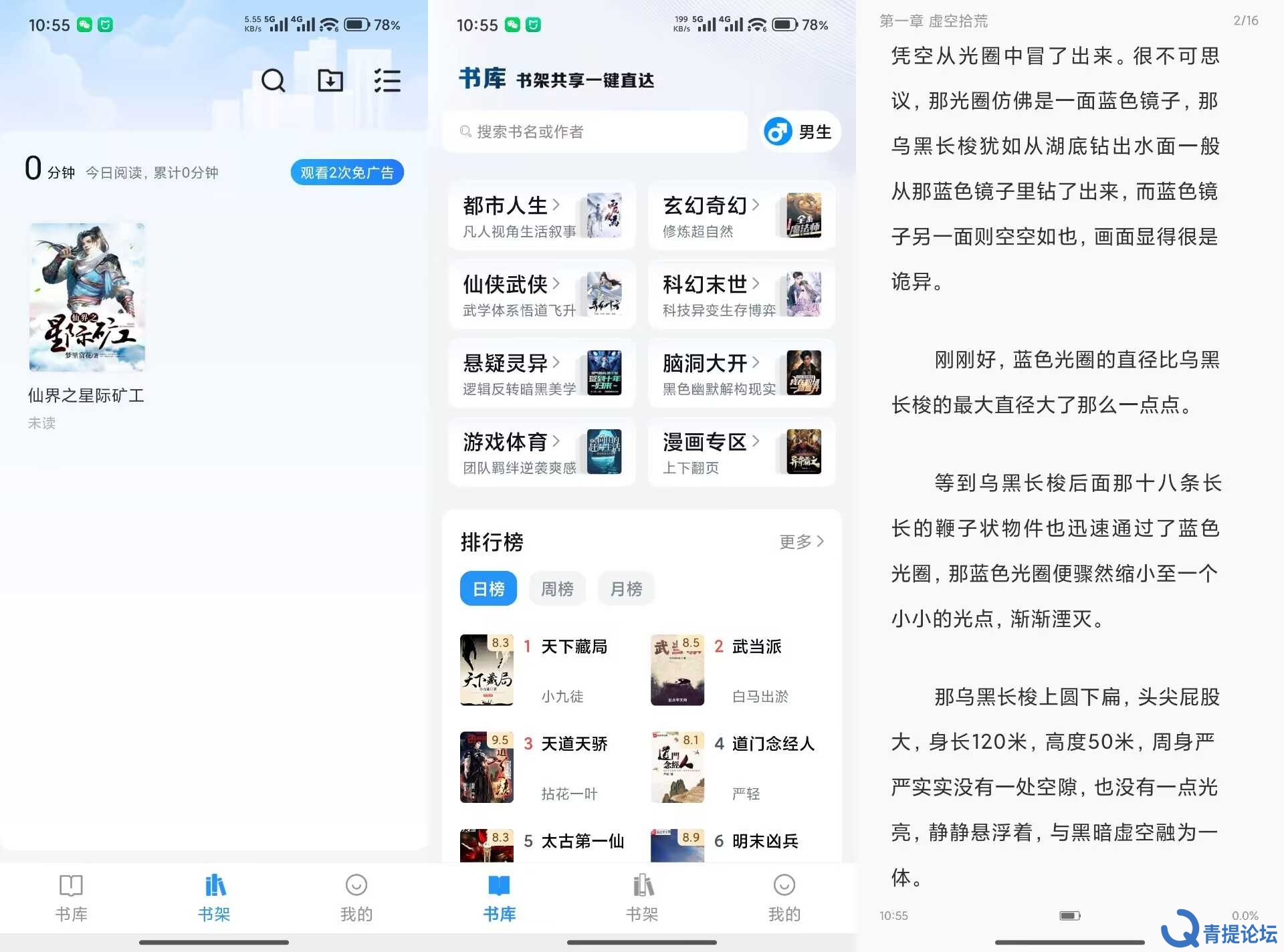The height and width of the screenshot is (952, 1284).
Task: Toggle the 男生 gender switch
Action: pyautogui.click(x=800, y=132)
